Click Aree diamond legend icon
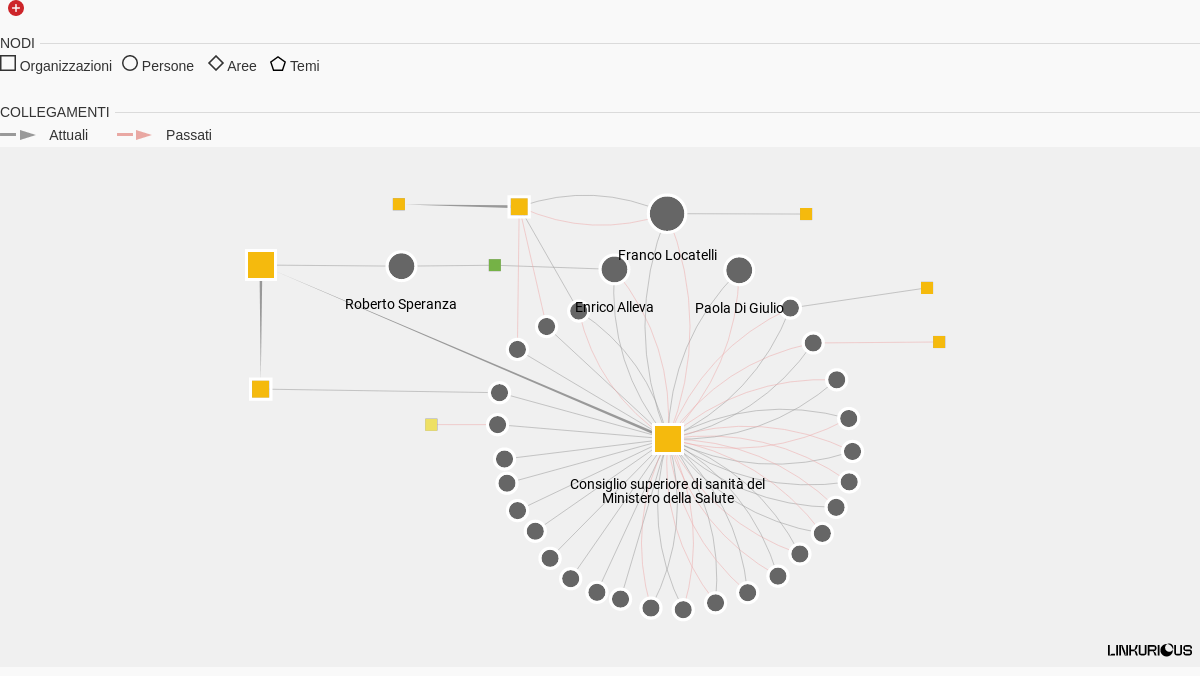This screenshot has width=1200, height=676. [x=216, y=63]
